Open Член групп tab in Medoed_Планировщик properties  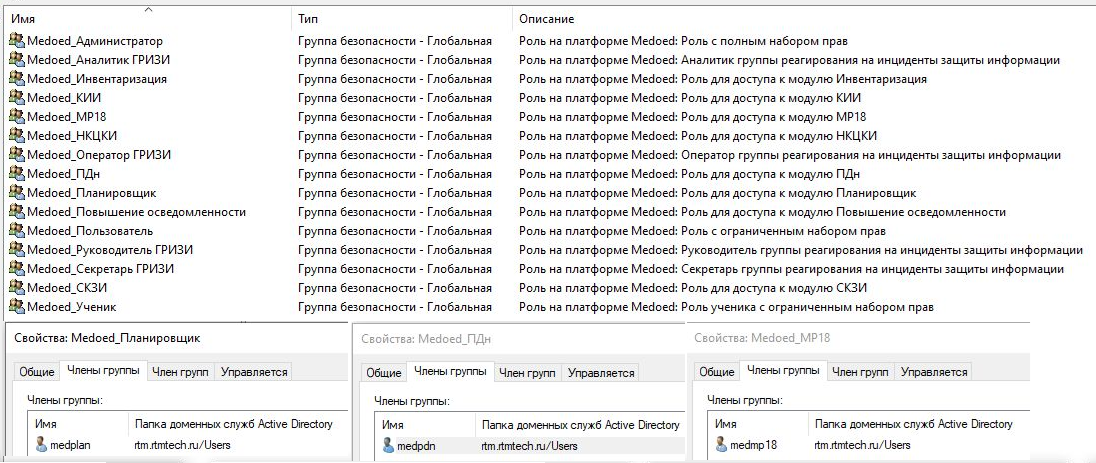(x=180, y=372)
